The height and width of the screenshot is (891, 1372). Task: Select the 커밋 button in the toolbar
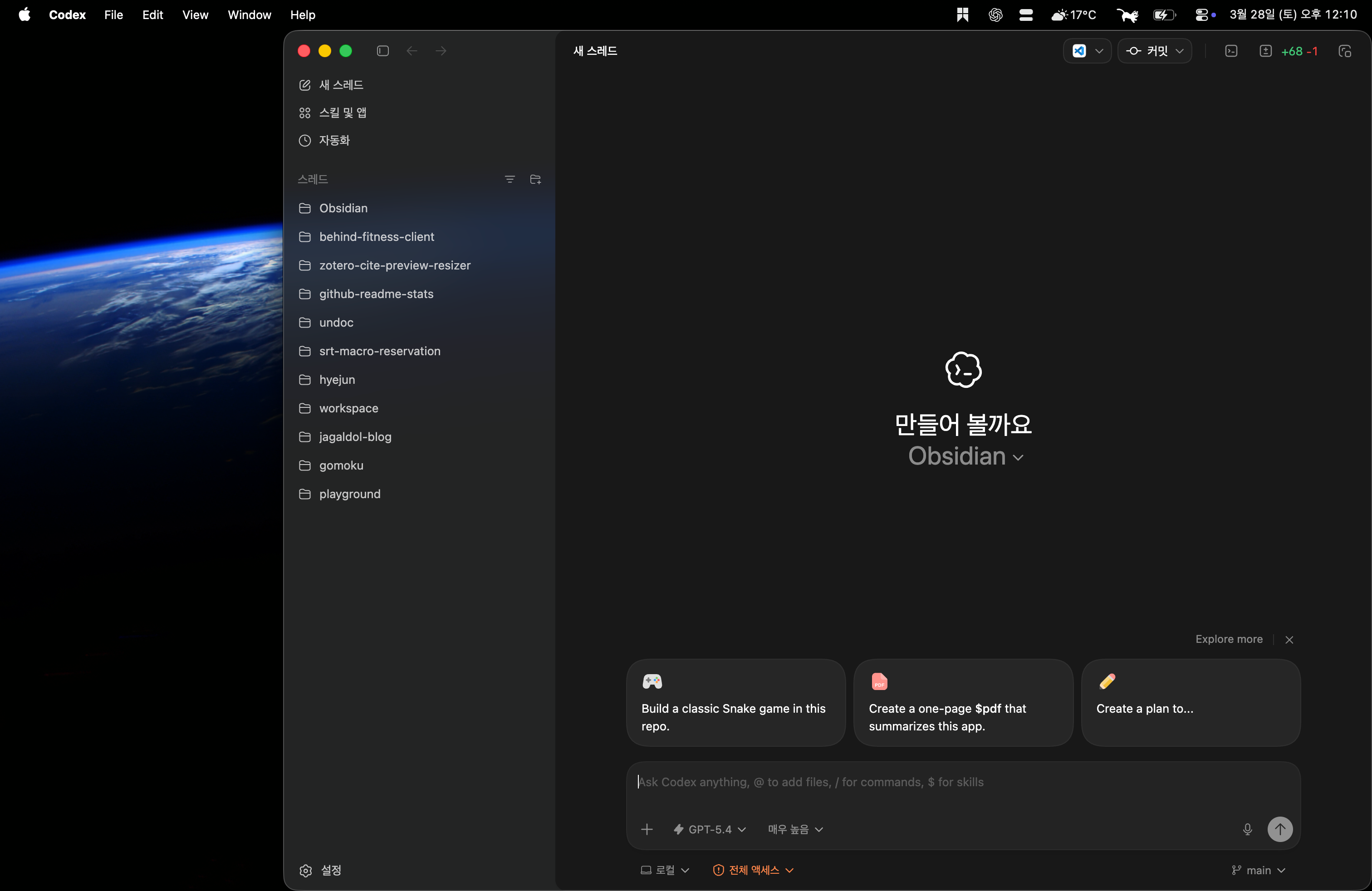click(x=1155, y=51)
